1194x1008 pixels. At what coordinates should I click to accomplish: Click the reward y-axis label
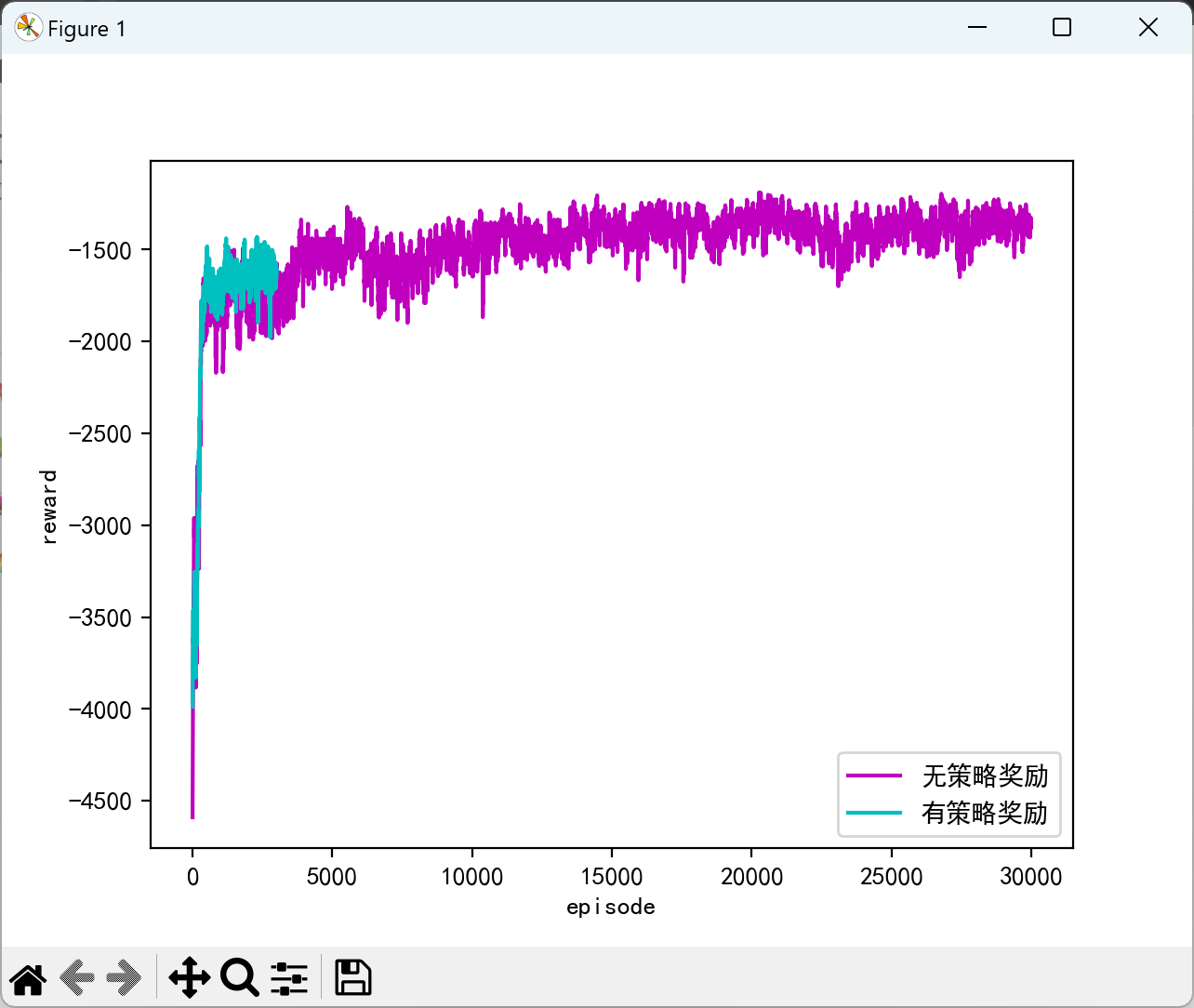pos(49,506)
